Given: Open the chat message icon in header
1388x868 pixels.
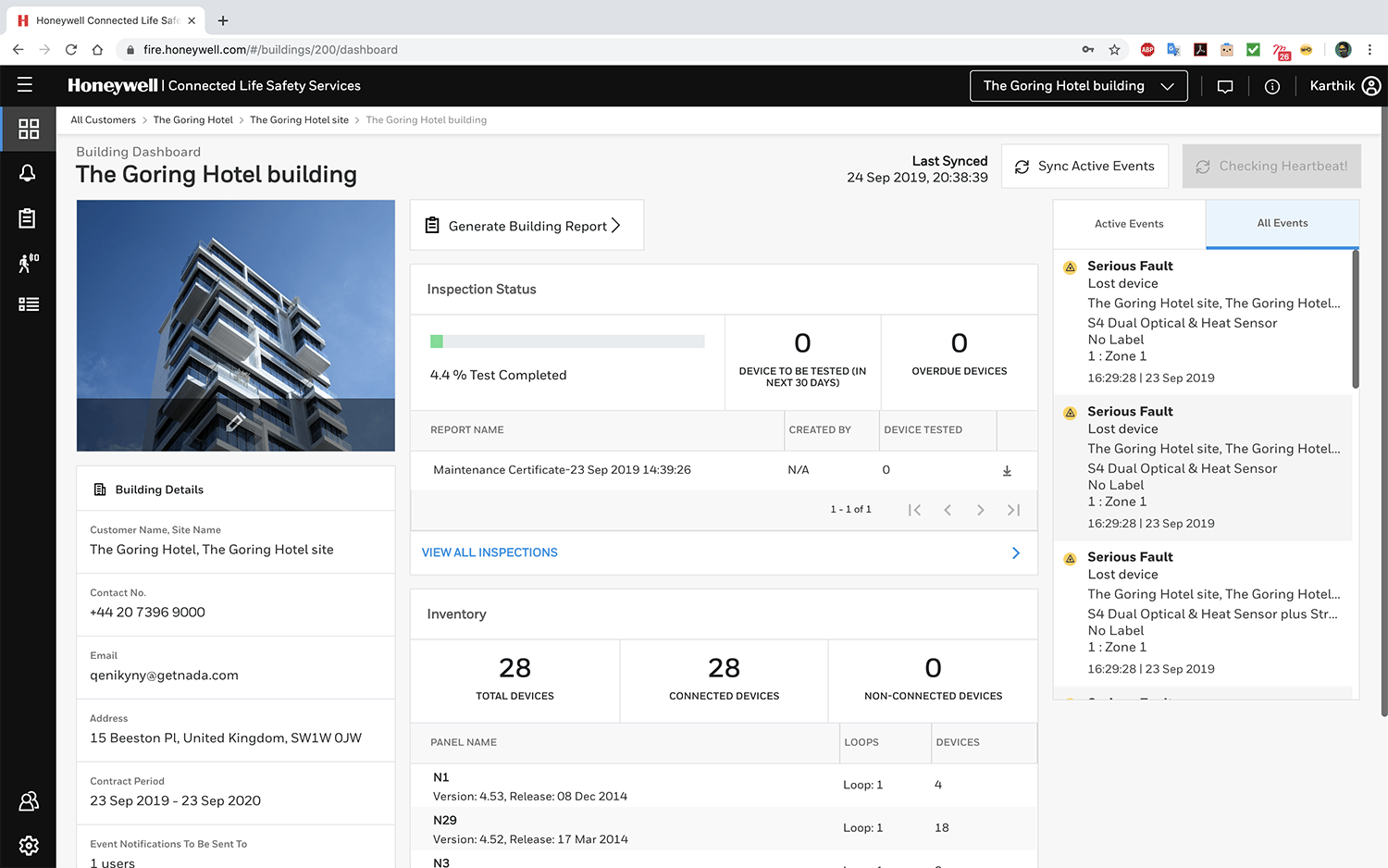Looking at the screenshot, I should point(1225,86).
